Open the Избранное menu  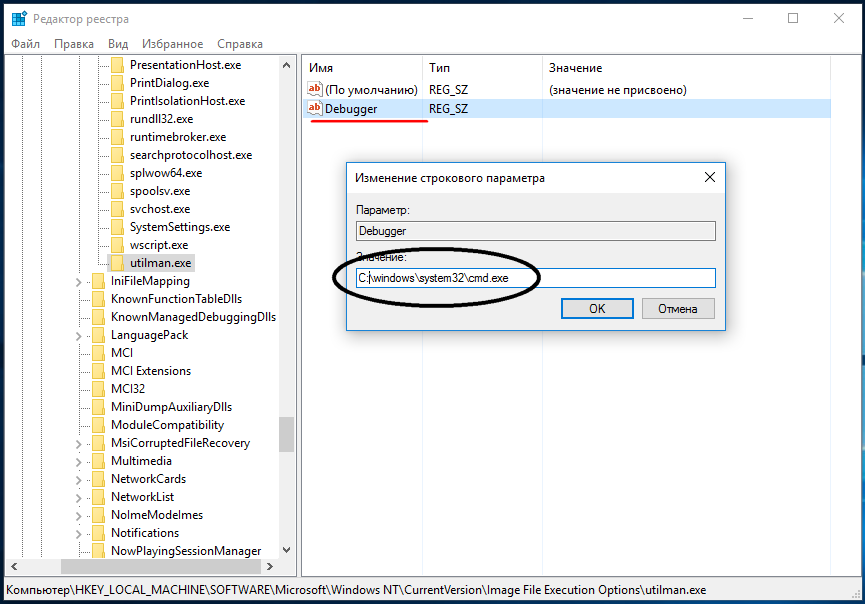[173, 44]
